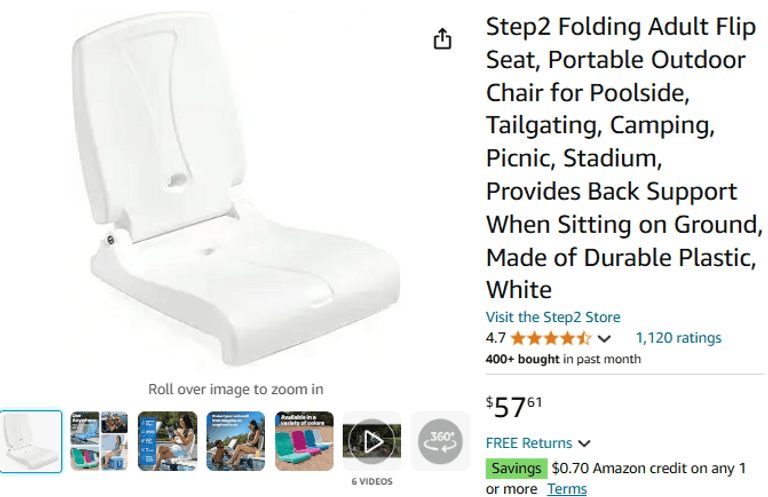Open the 1,120 ratings link
Image resolution: width=768 pixels, height=497 pixels.
pyautogui.click(x=678, y=338)
